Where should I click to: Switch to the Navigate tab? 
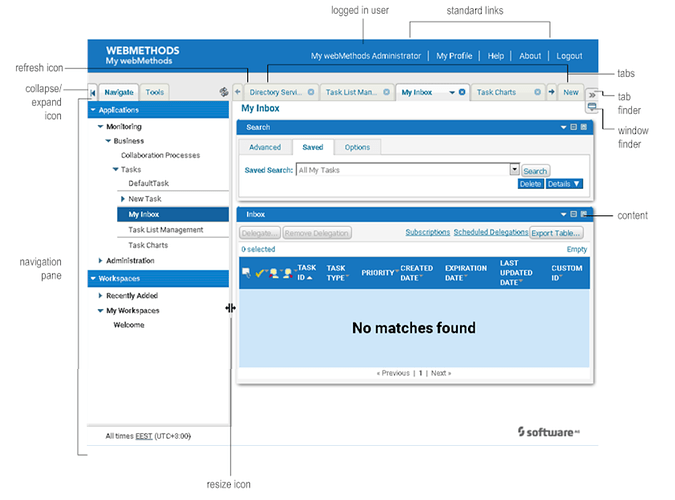point(119,92)
